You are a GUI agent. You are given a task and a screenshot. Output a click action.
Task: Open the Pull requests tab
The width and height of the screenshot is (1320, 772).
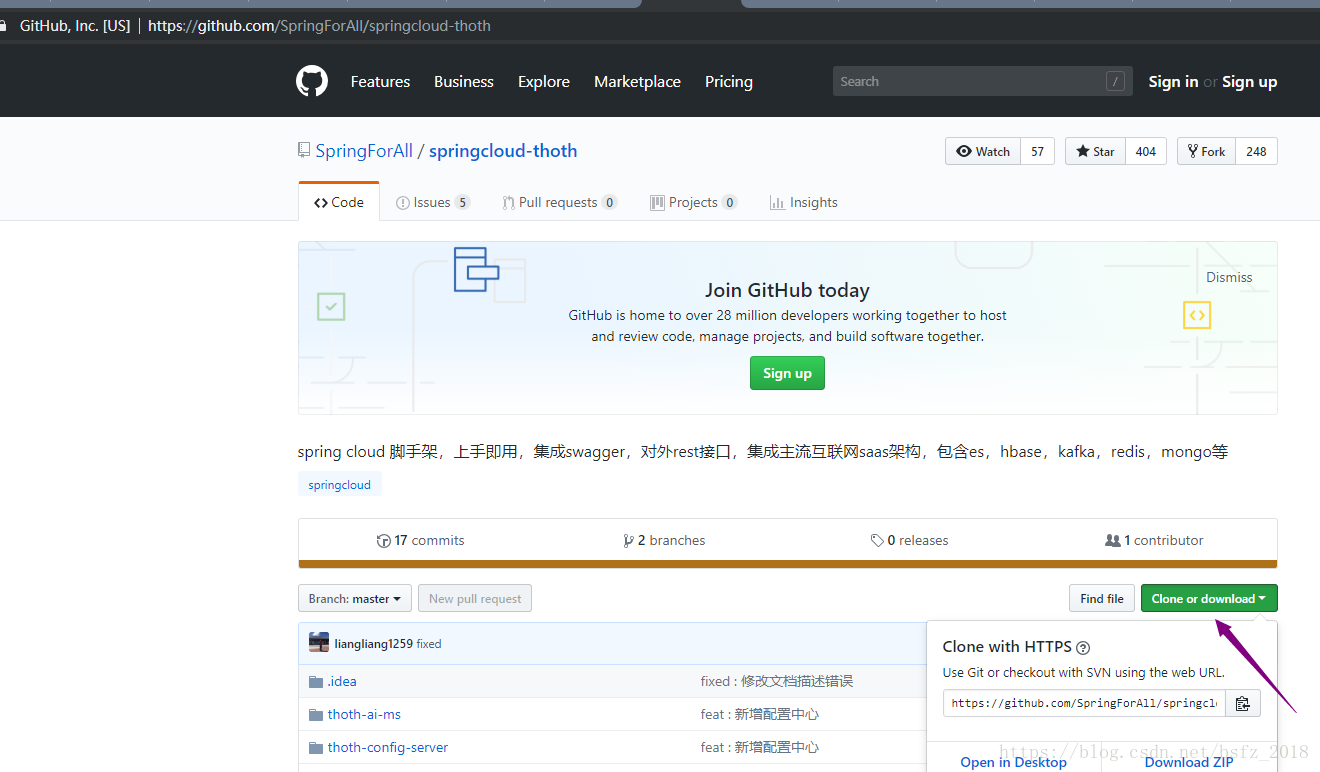pyautogui.click(x=560, y=202)
